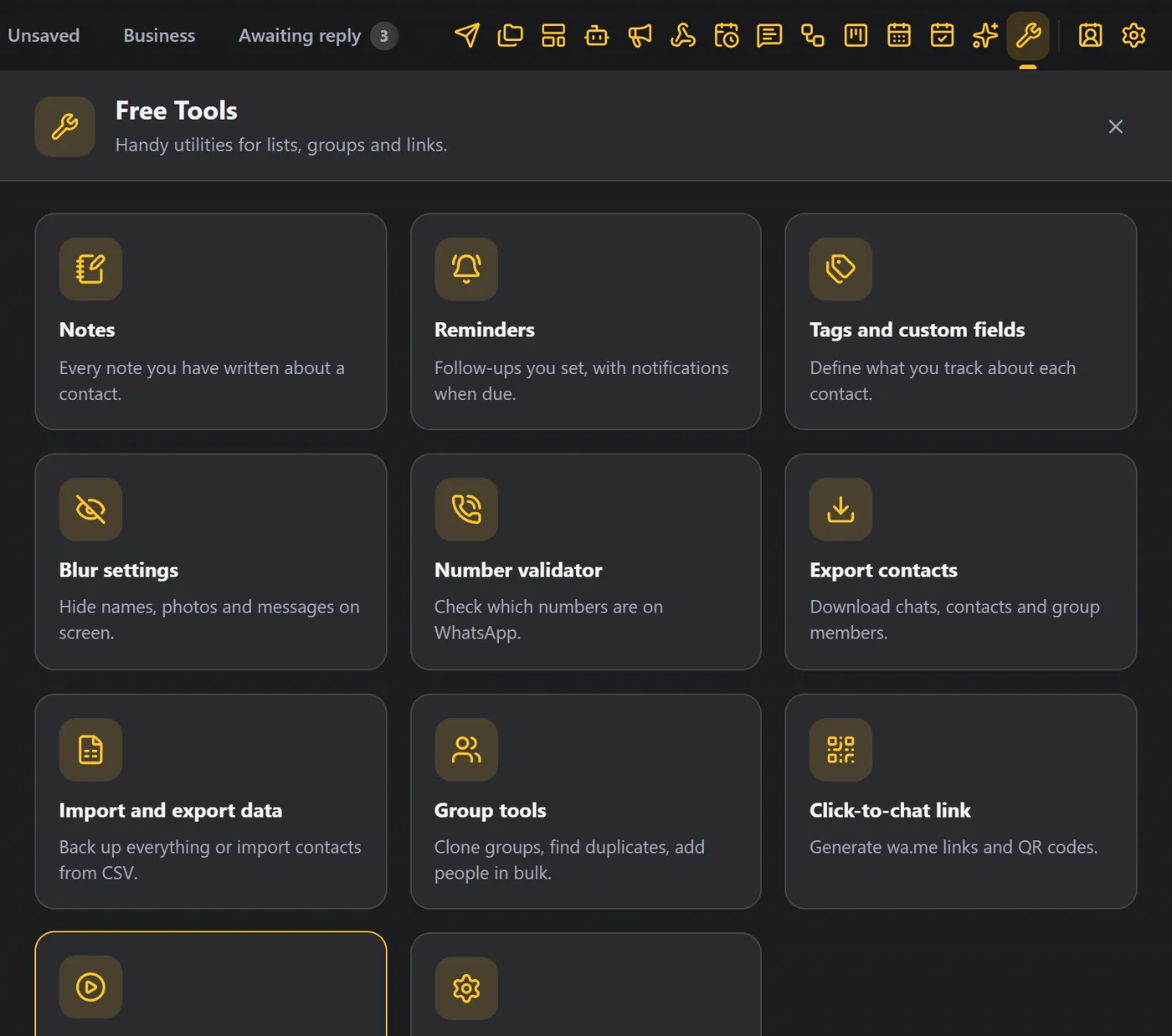Viewport: 1172px width, 1036px height.
Task: Close the Free Tools panel
Action: coord(1116,126)
